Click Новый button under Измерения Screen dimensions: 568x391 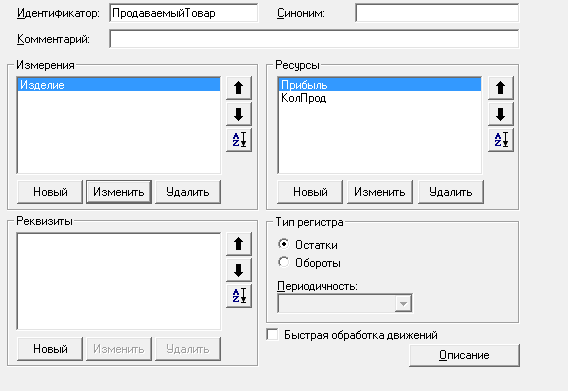[50, 192]
